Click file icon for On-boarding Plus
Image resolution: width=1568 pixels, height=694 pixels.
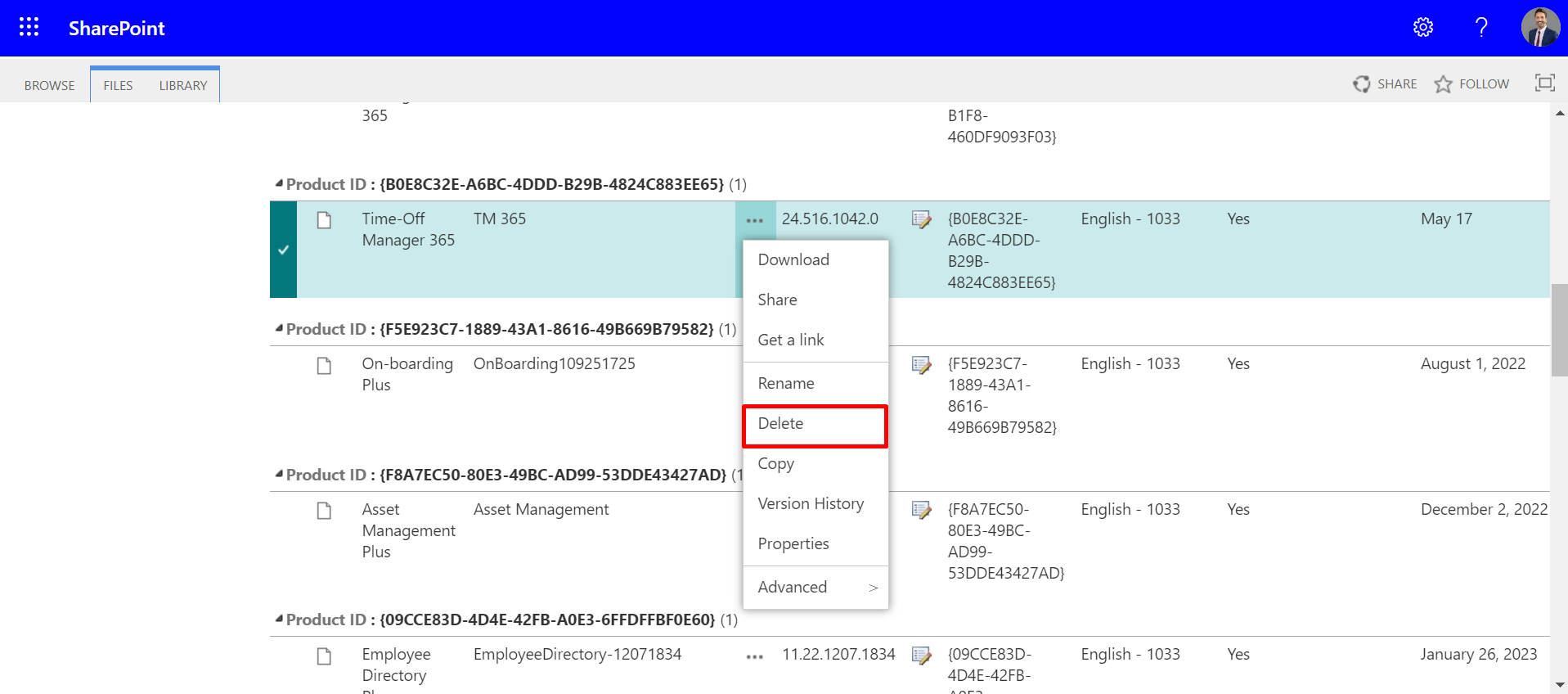[324, 365]
